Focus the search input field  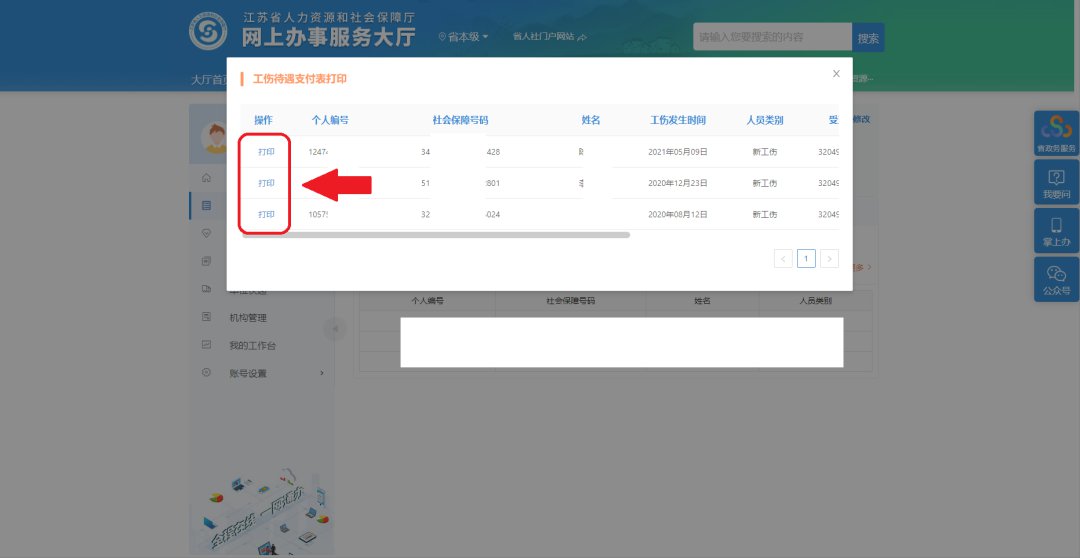pyautogui.click(x=772, y=38)
